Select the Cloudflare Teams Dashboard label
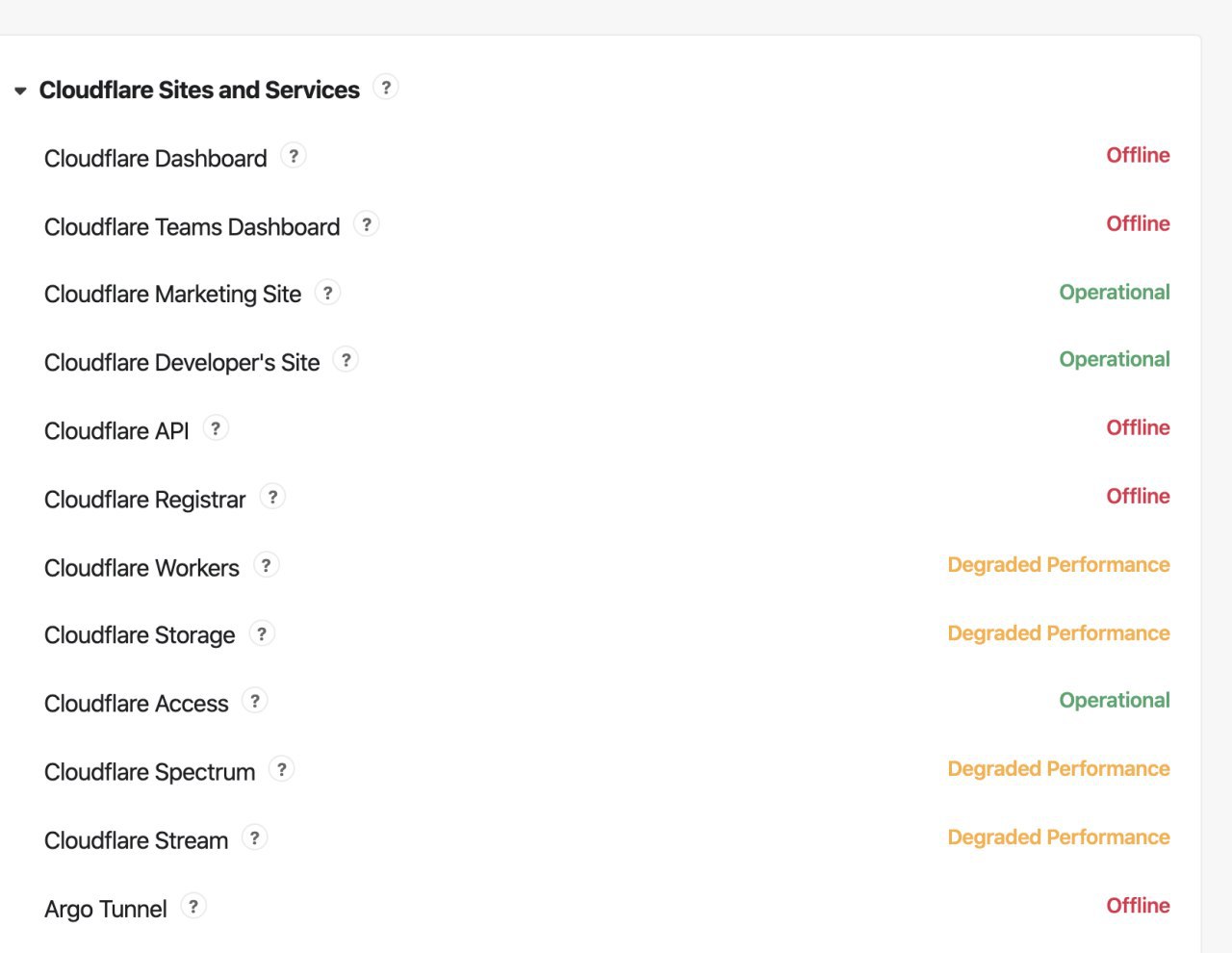 tap(192, 227)
